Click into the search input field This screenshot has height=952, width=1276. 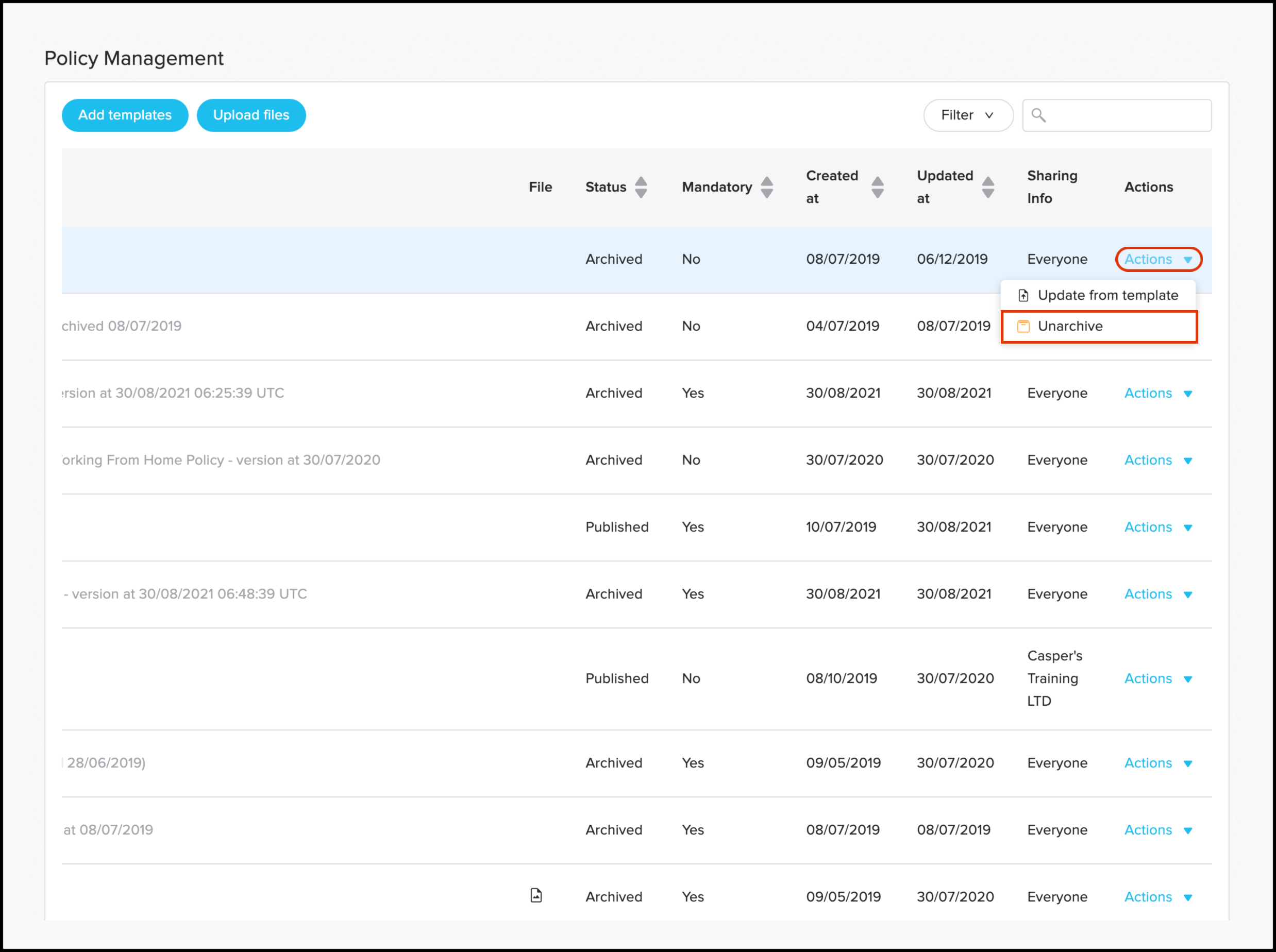coord(1127,115)
